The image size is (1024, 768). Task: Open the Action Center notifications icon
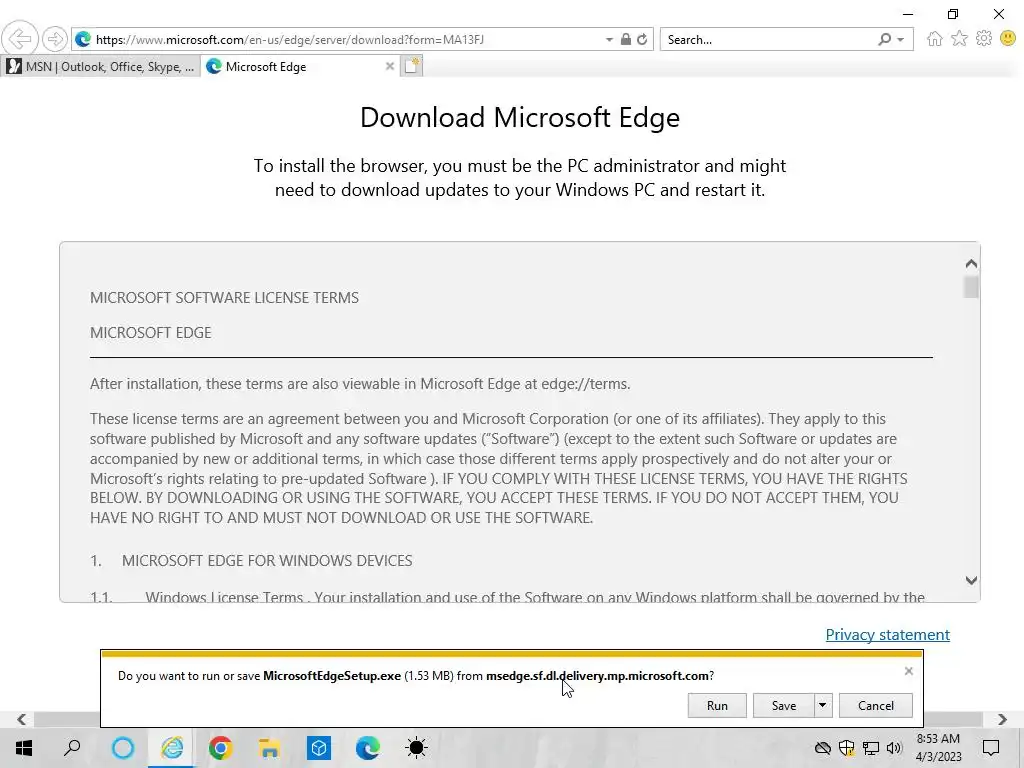[991, 748]
